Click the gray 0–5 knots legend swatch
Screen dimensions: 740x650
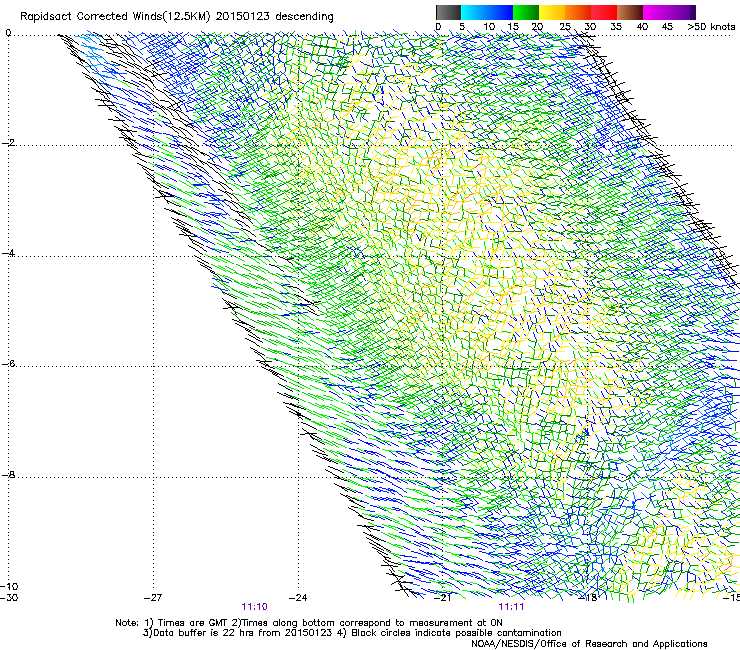click(x=448, y=12)
